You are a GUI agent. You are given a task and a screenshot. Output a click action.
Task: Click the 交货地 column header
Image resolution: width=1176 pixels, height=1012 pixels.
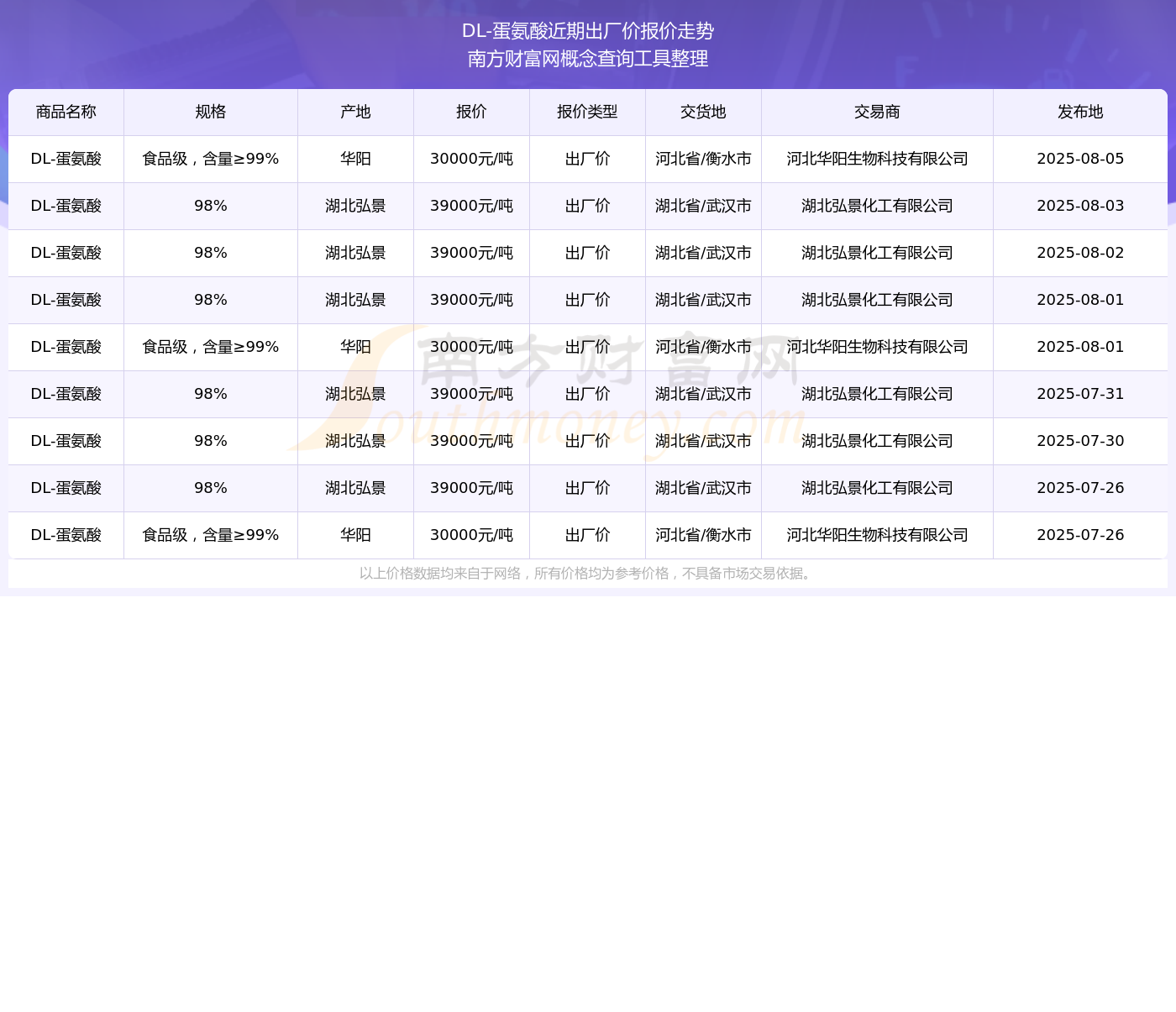pos(703,112)
